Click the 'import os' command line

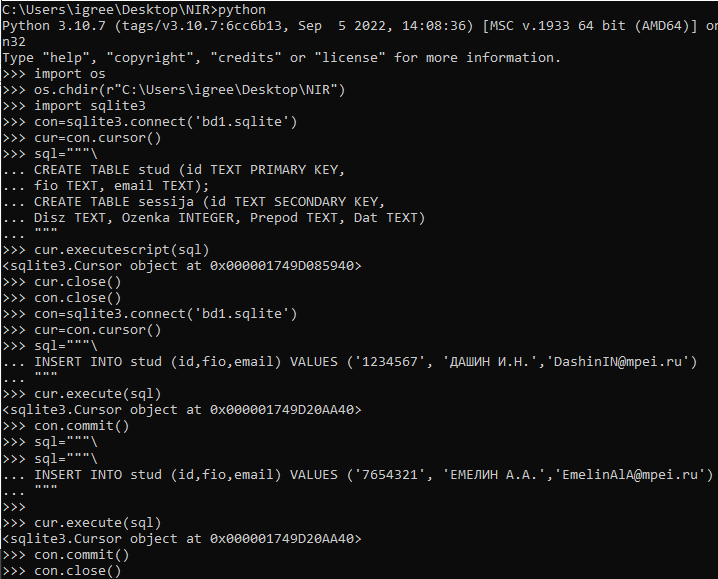(54, 74)
